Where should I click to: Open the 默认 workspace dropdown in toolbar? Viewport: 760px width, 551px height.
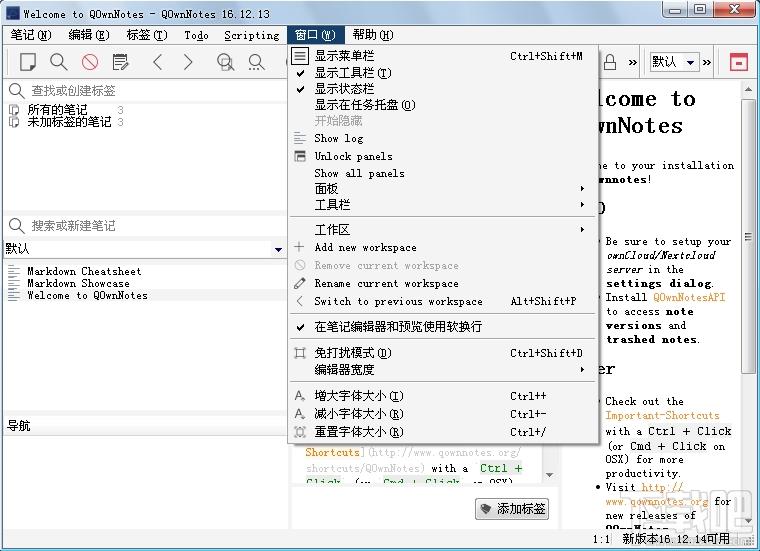coord(690,62)
